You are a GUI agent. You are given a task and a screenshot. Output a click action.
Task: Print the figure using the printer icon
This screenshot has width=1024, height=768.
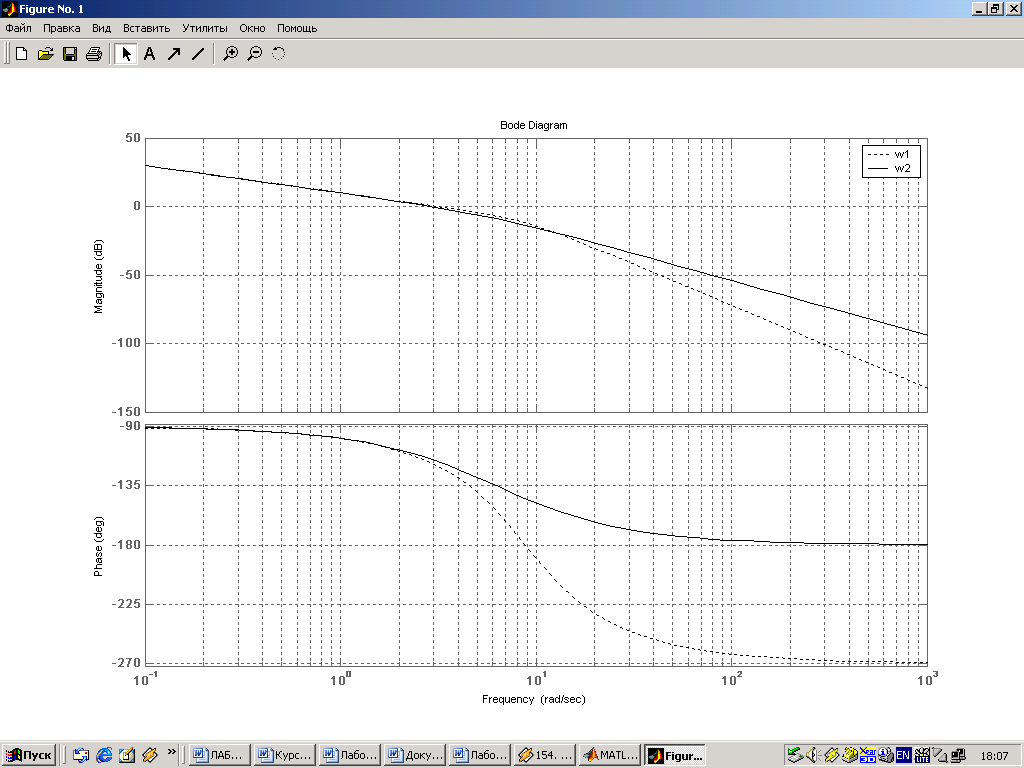(x=94, y=54)
